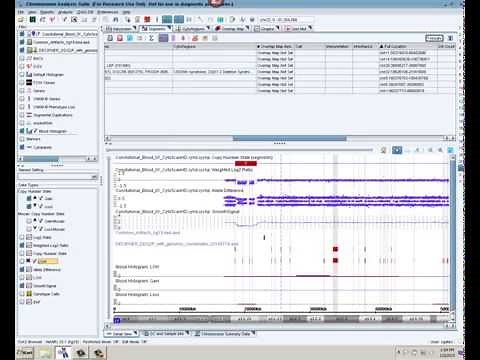Enable the Segmental Duplications checkbox

[22, 115]
